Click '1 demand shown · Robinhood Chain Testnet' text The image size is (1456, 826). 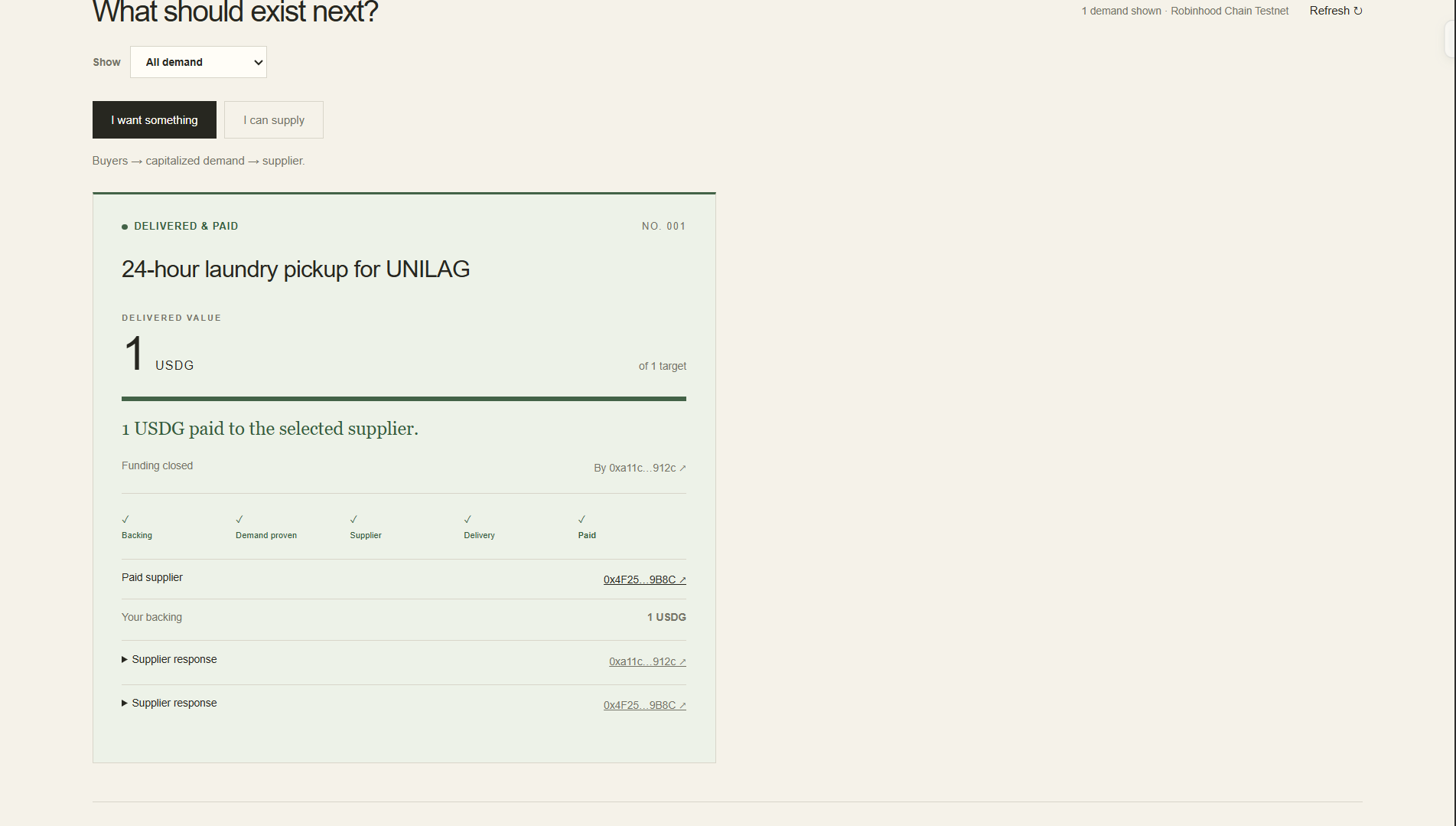[1185, 11]
